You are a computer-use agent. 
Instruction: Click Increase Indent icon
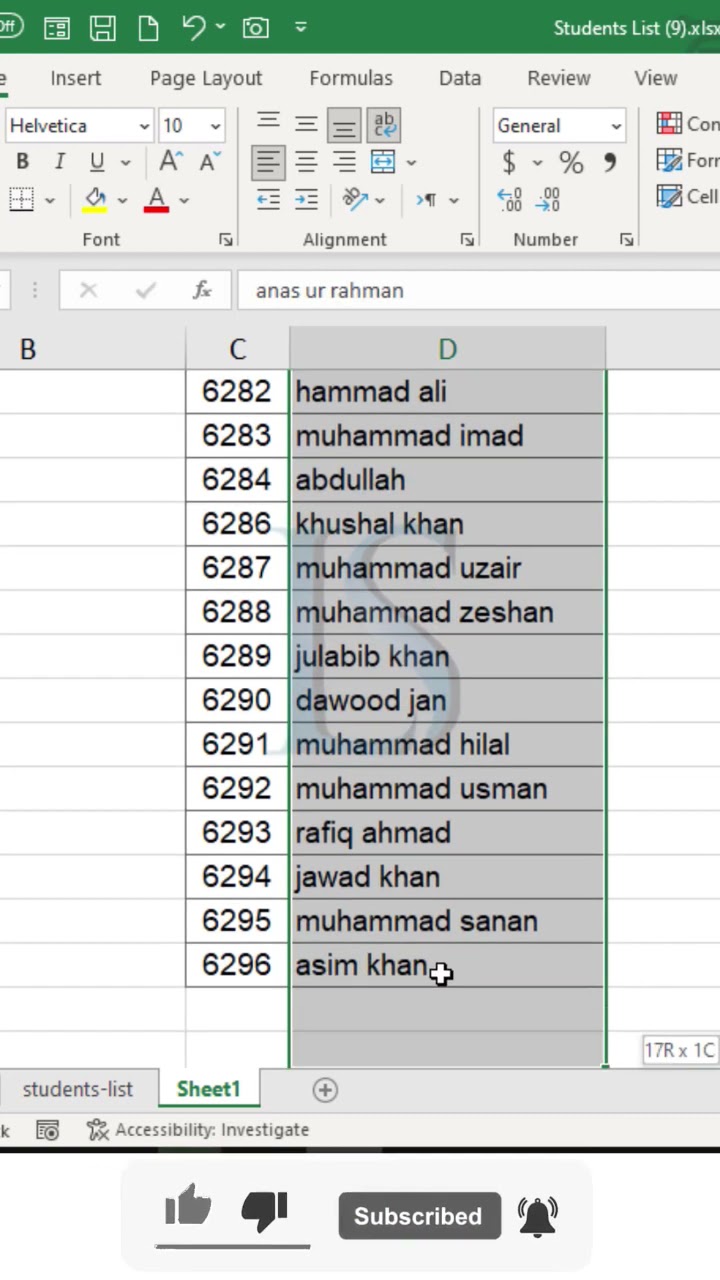(306, 200)
